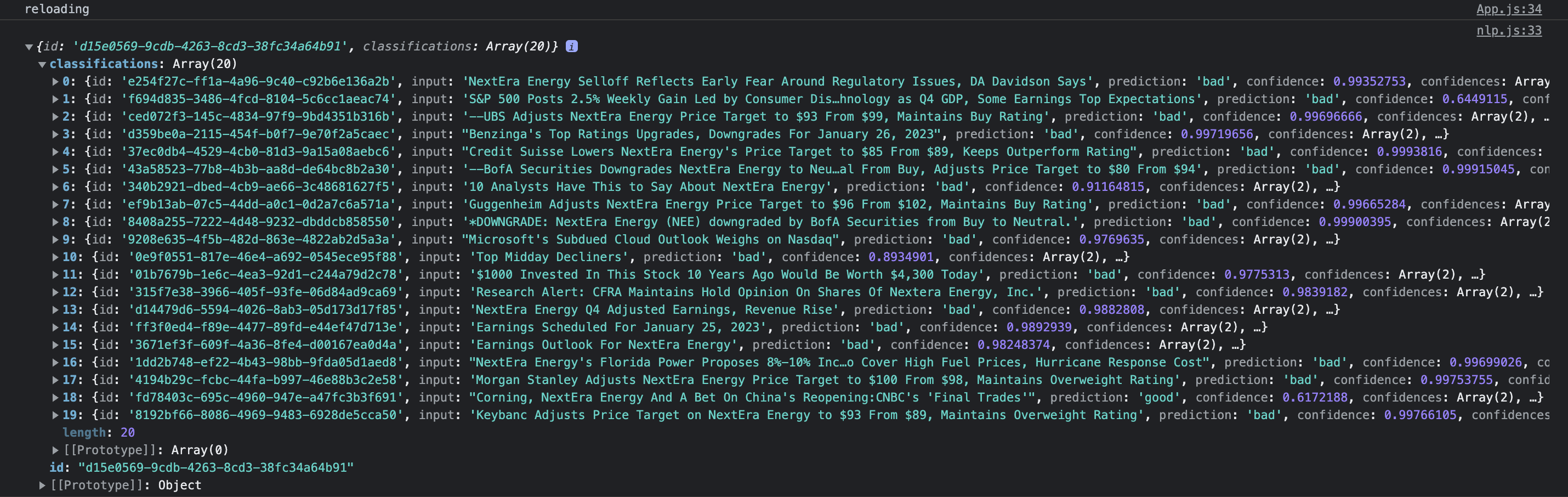Expand classification entry 19 arrow

[55, 415]
